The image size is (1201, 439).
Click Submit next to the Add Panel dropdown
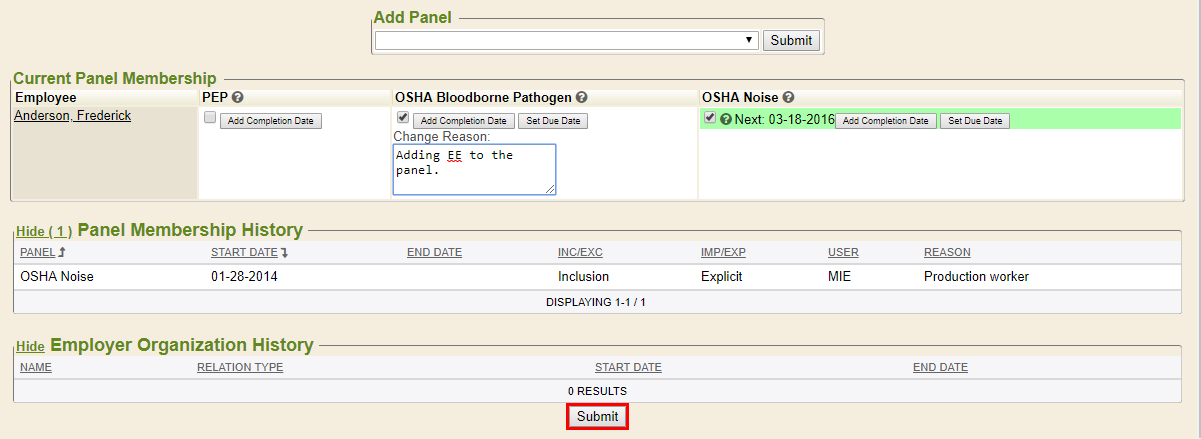tap(792, 40)
